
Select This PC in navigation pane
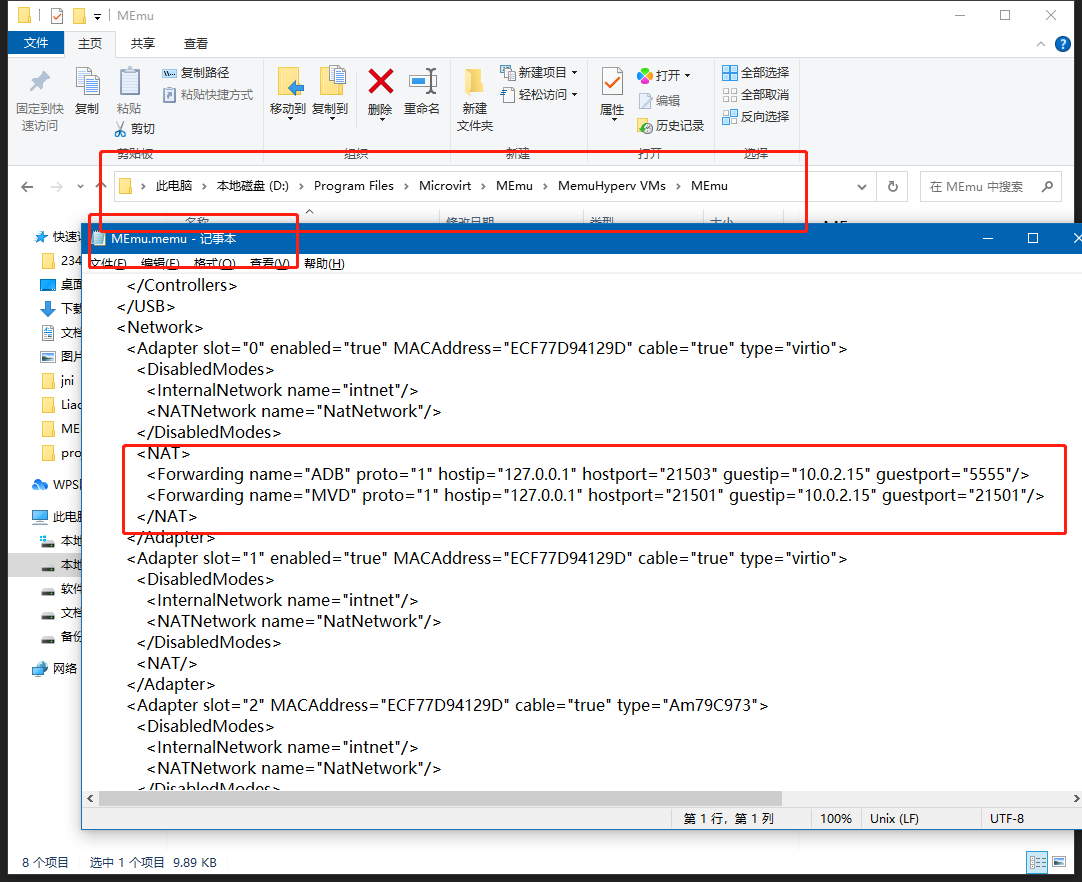pos(57,516)
